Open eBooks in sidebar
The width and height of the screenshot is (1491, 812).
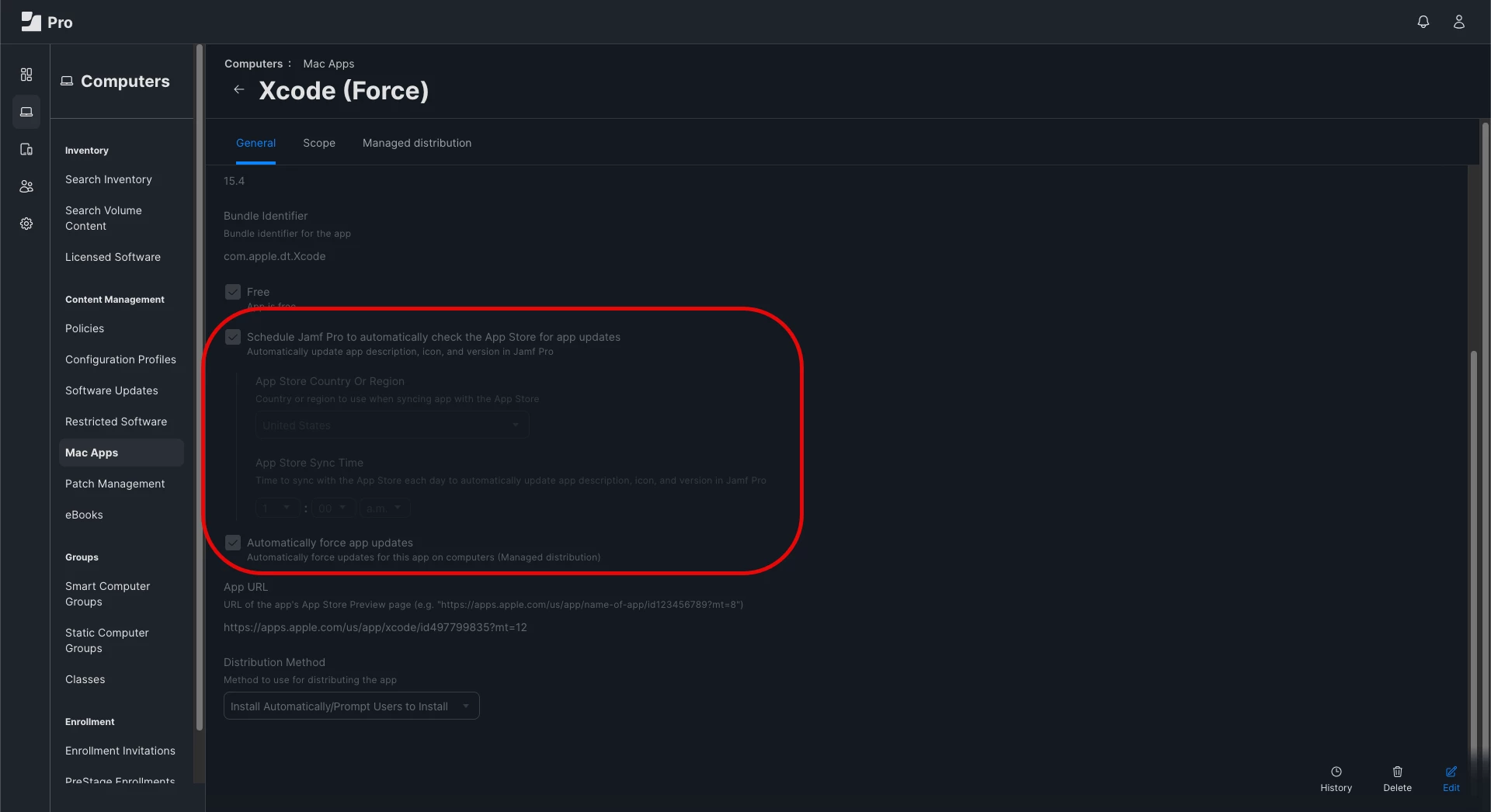(x=84, y=515)
